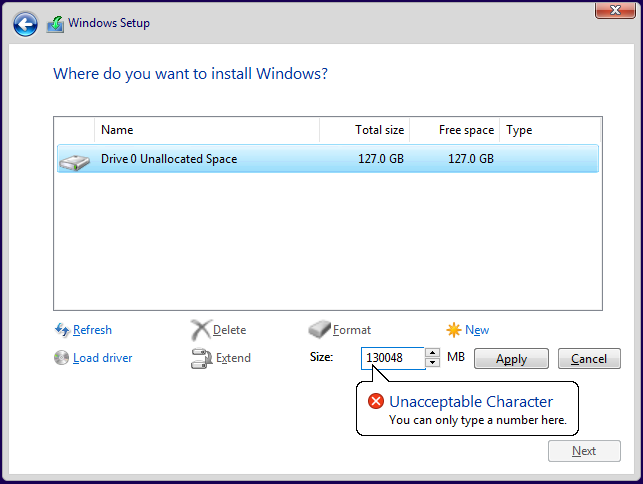Image resolution: width=643 pixels, height=484 pixels.
Task: Click the Extend partition icon
Action: pos(201,358)
